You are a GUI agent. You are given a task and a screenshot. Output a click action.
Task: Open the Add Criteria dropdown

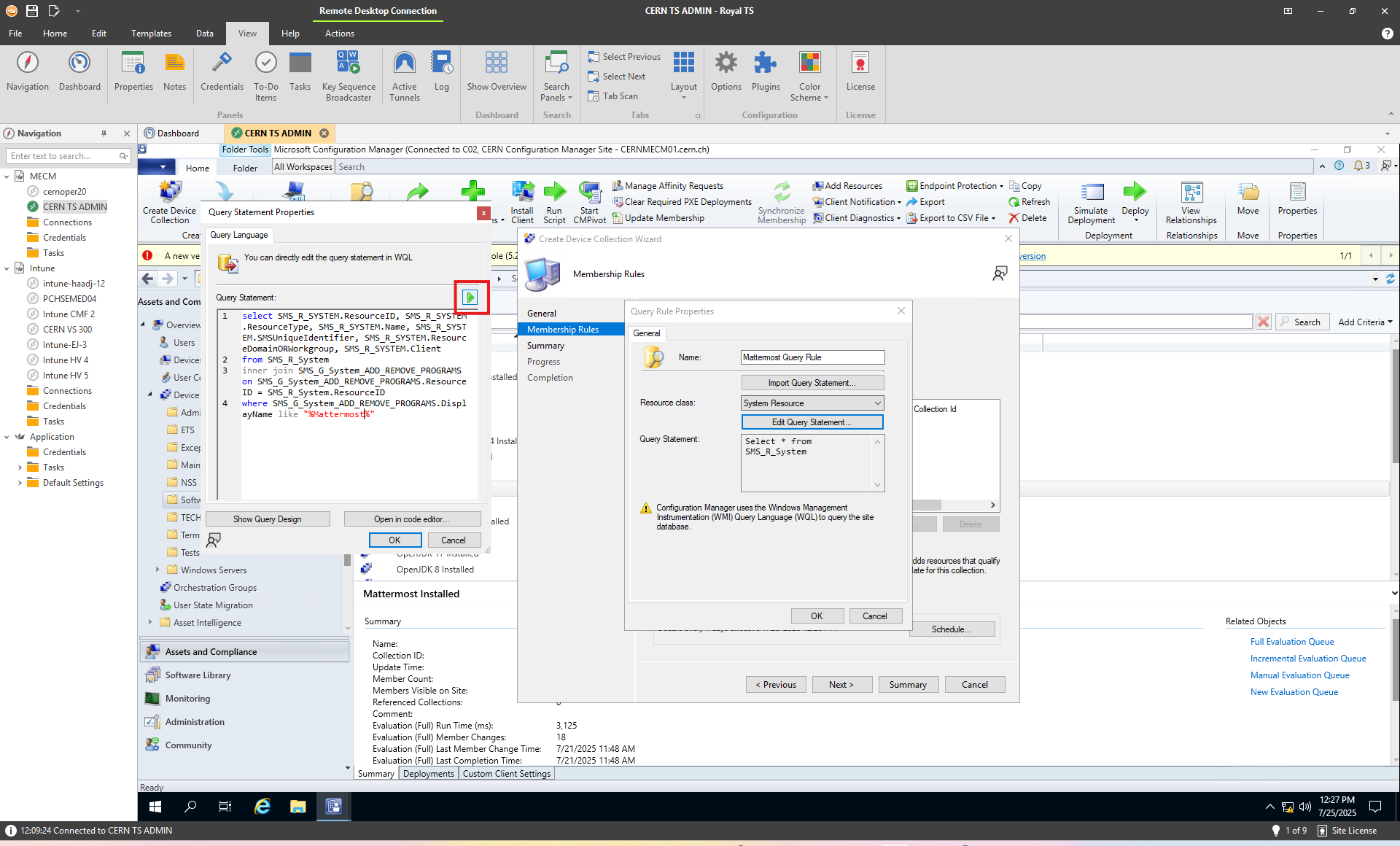(x=1365, y=322)
